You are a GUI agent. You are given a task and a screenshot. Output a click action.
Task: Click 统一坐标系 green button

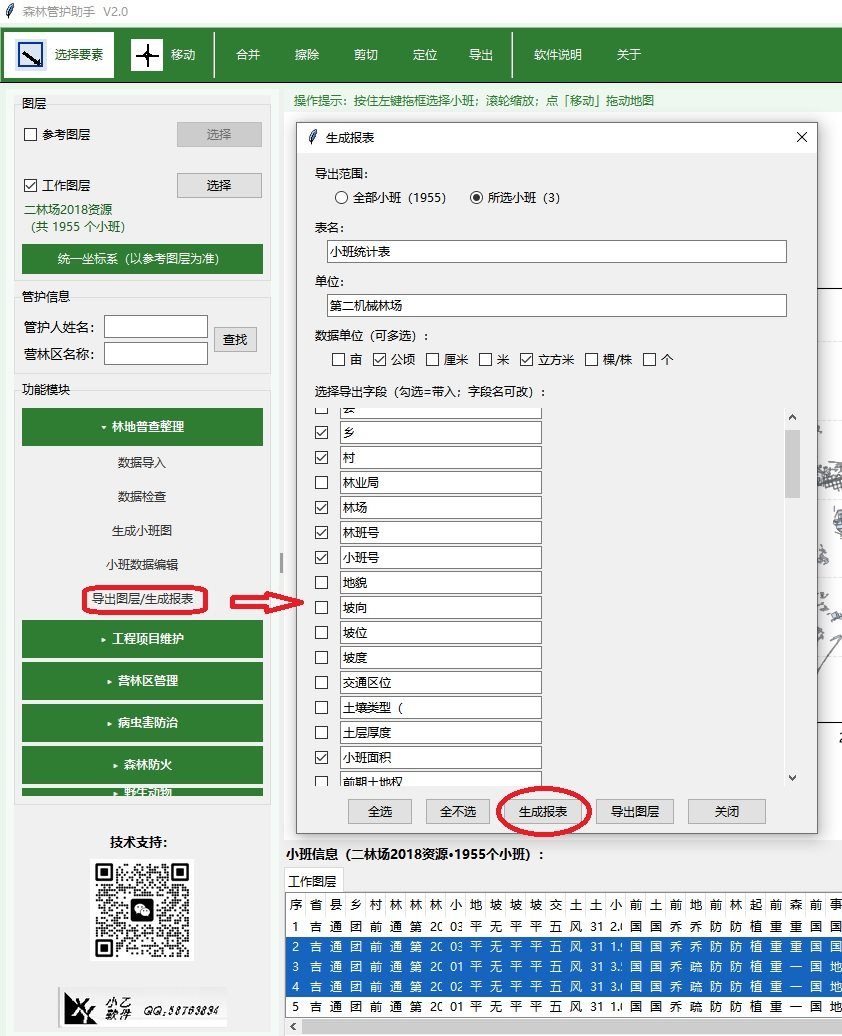(142, 259)
